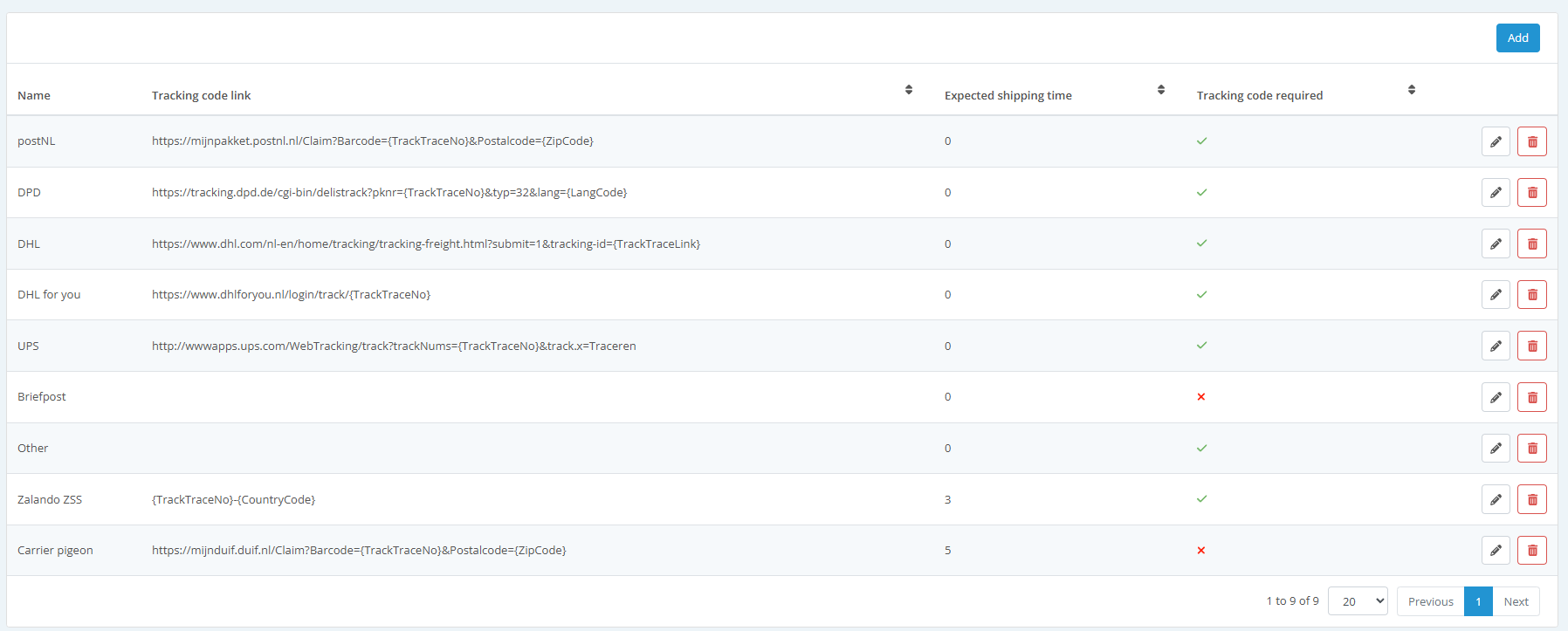Go to the Previous page
This screenshot has height=631, width=1568.
coord(1430,601)
